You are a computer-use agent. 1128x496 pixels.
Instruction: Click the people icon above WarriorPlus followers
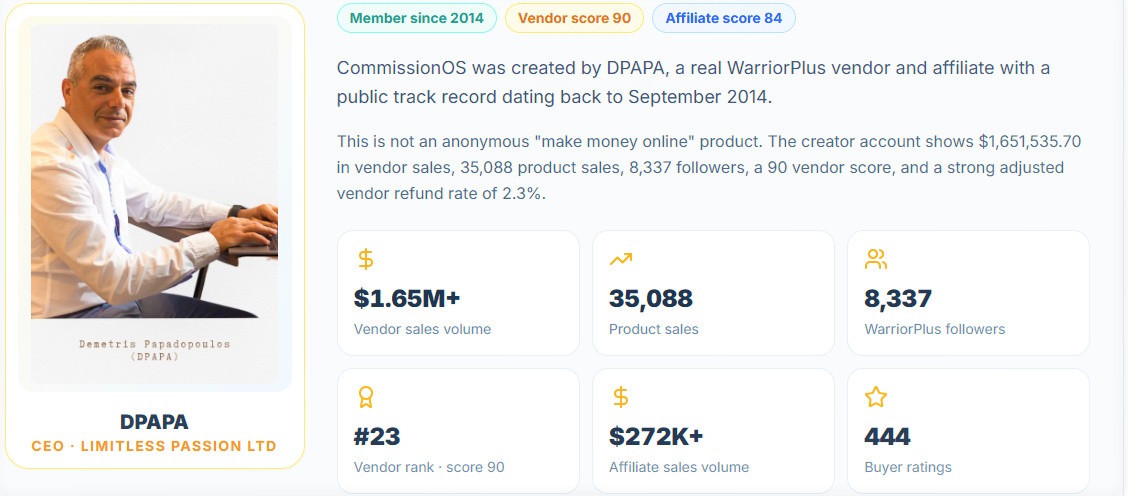pyautogui.click(x=875, y=259)
